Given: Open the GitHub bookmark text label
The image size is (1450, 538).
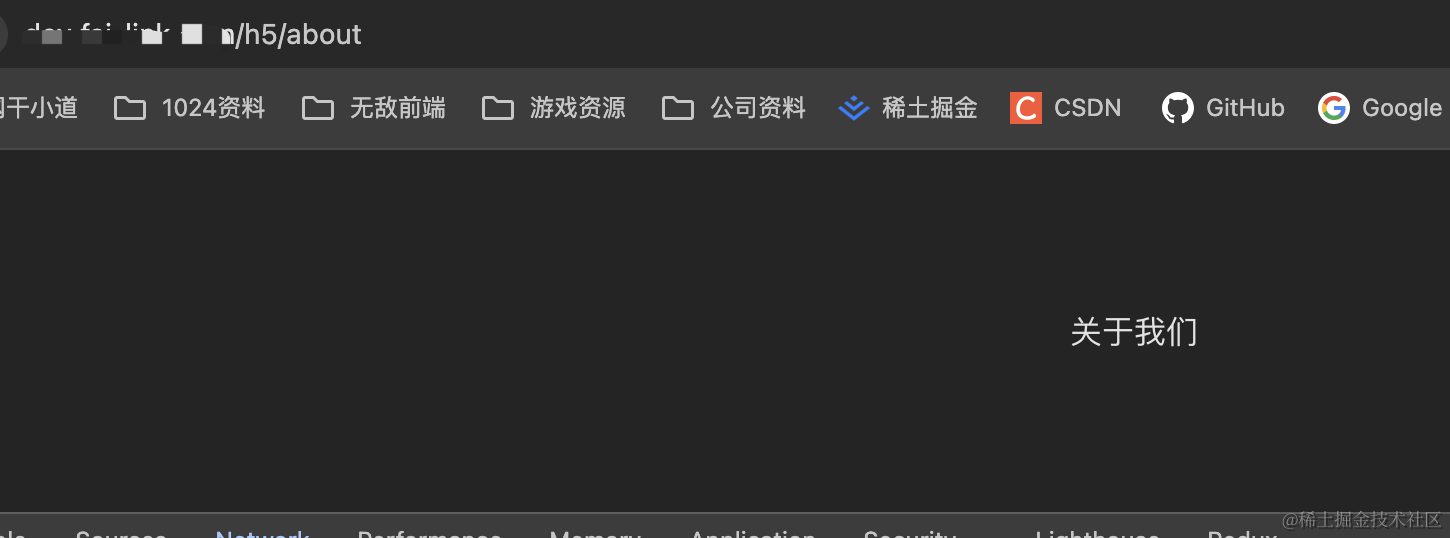Looking at the screenshot, I should (x=1245, y=108).
